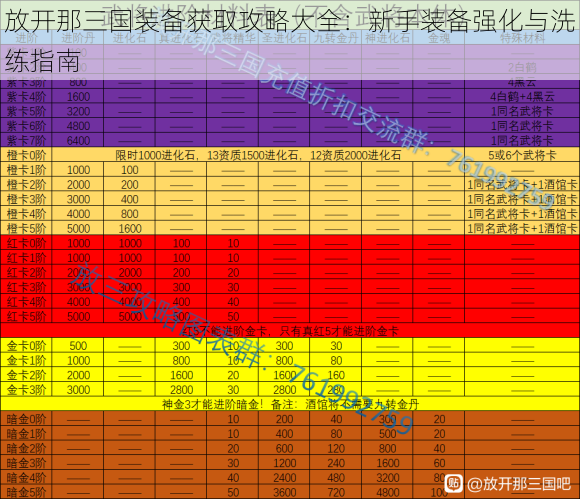Select 1同名武将卡+1酒馆卡 in 橙卡5阶 row

tap(522, 229)
